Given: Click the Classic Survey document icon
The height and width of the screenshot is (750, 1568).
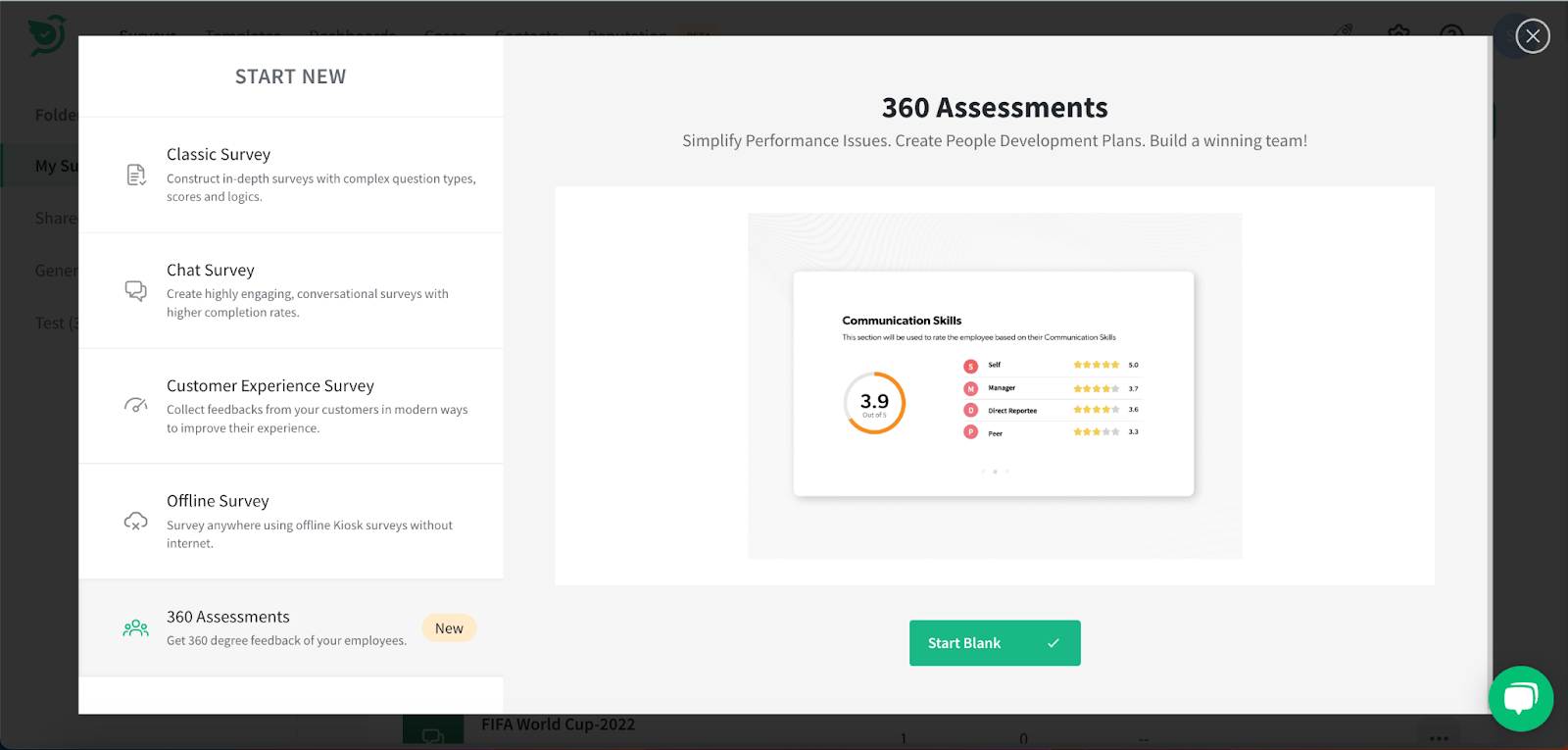Looking at the screenshot, I should (x=136, y=175).
